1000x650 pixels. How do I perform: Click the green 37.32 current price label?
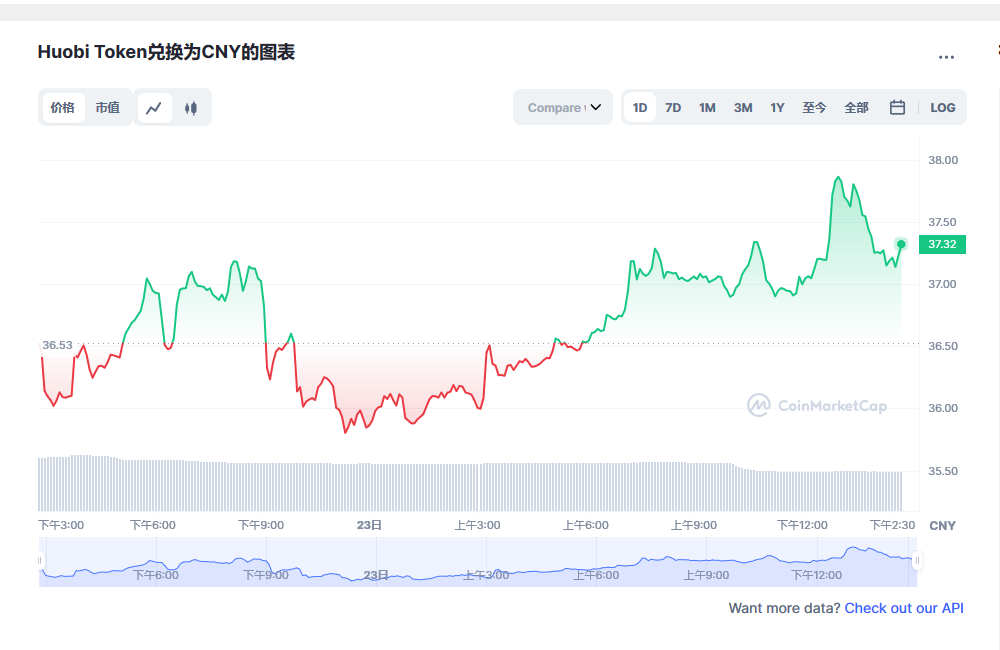coord(942,244)
